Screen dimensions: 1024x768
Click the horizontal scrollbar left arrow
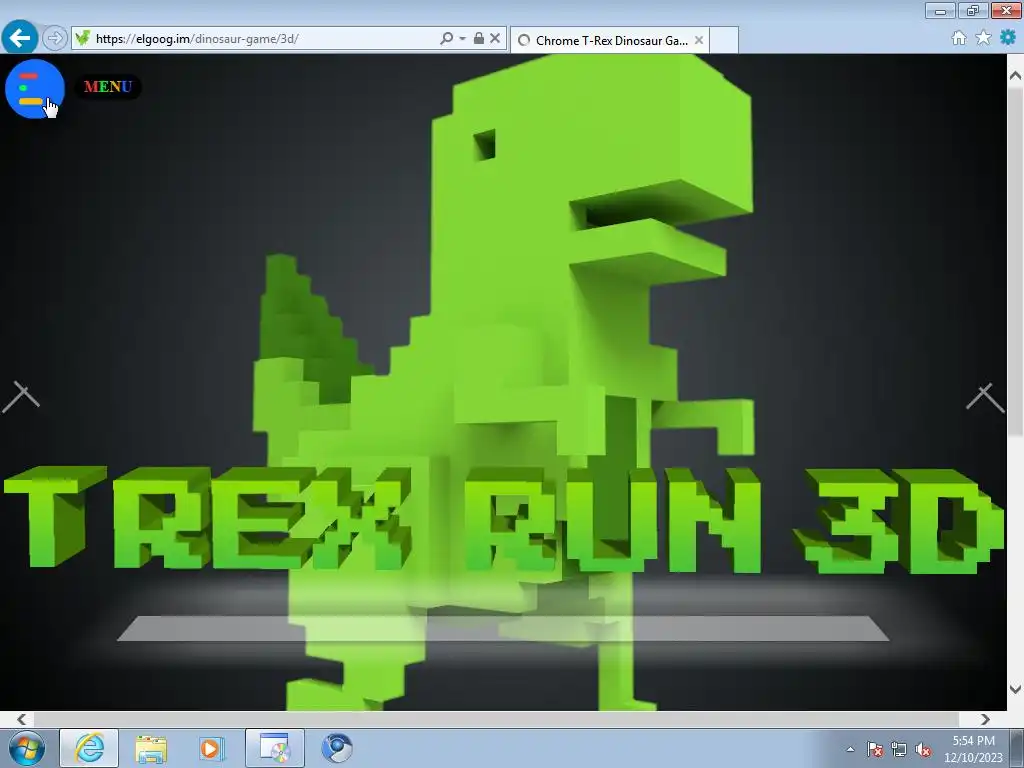coord(22,719)
